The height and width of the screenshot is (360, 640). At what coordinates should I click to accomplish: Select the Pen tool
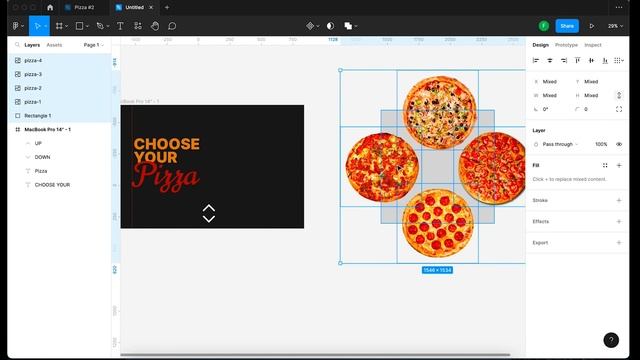coord(100,26)
